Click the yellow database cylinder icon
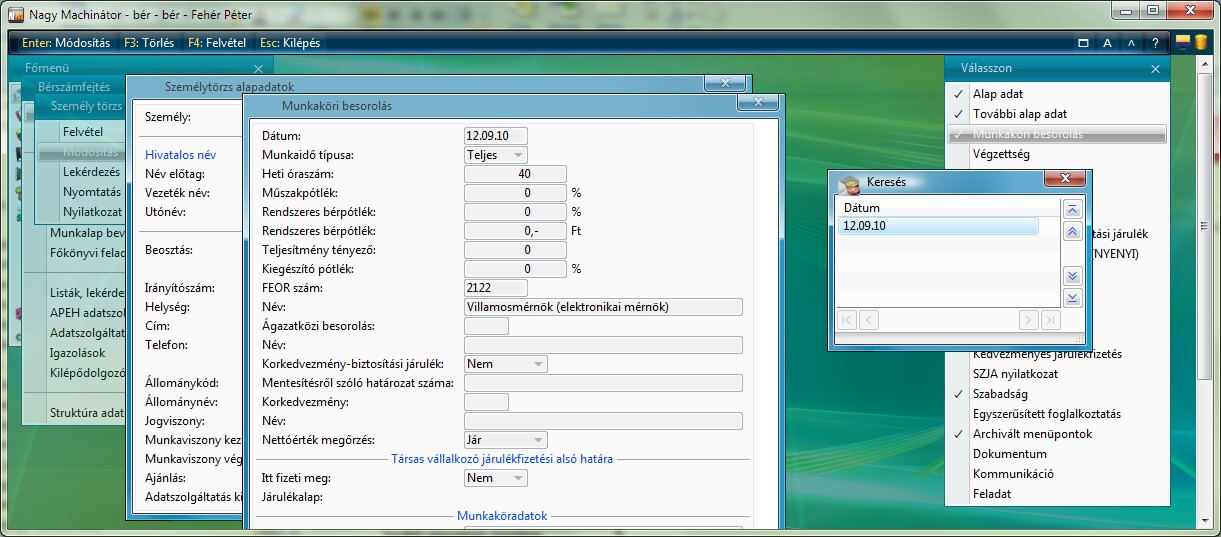The width and height of the screenshot is (1221, 537). pos(1200,43)
